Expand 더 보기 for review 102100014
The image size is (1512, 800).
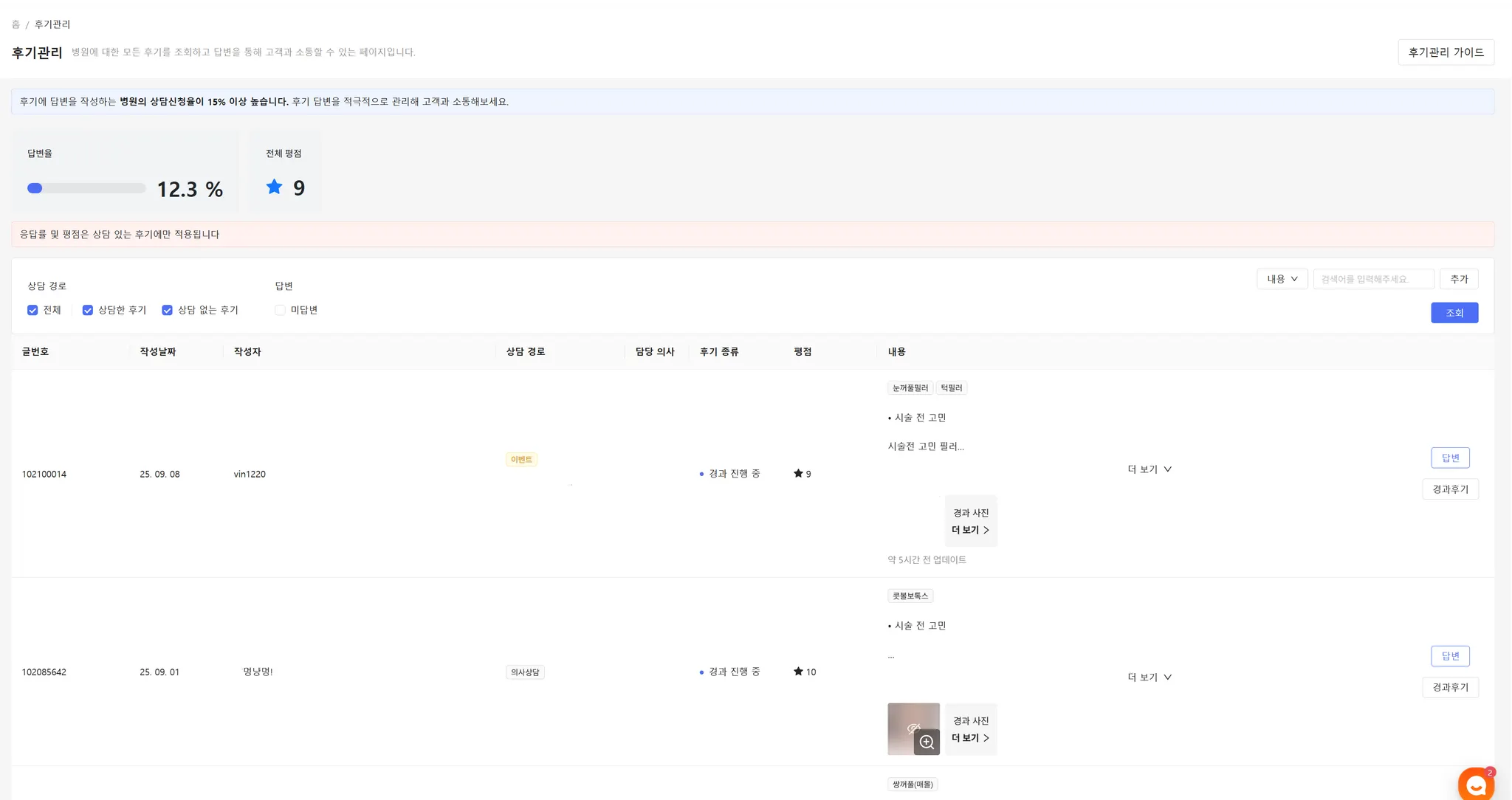coord(1149,469)
